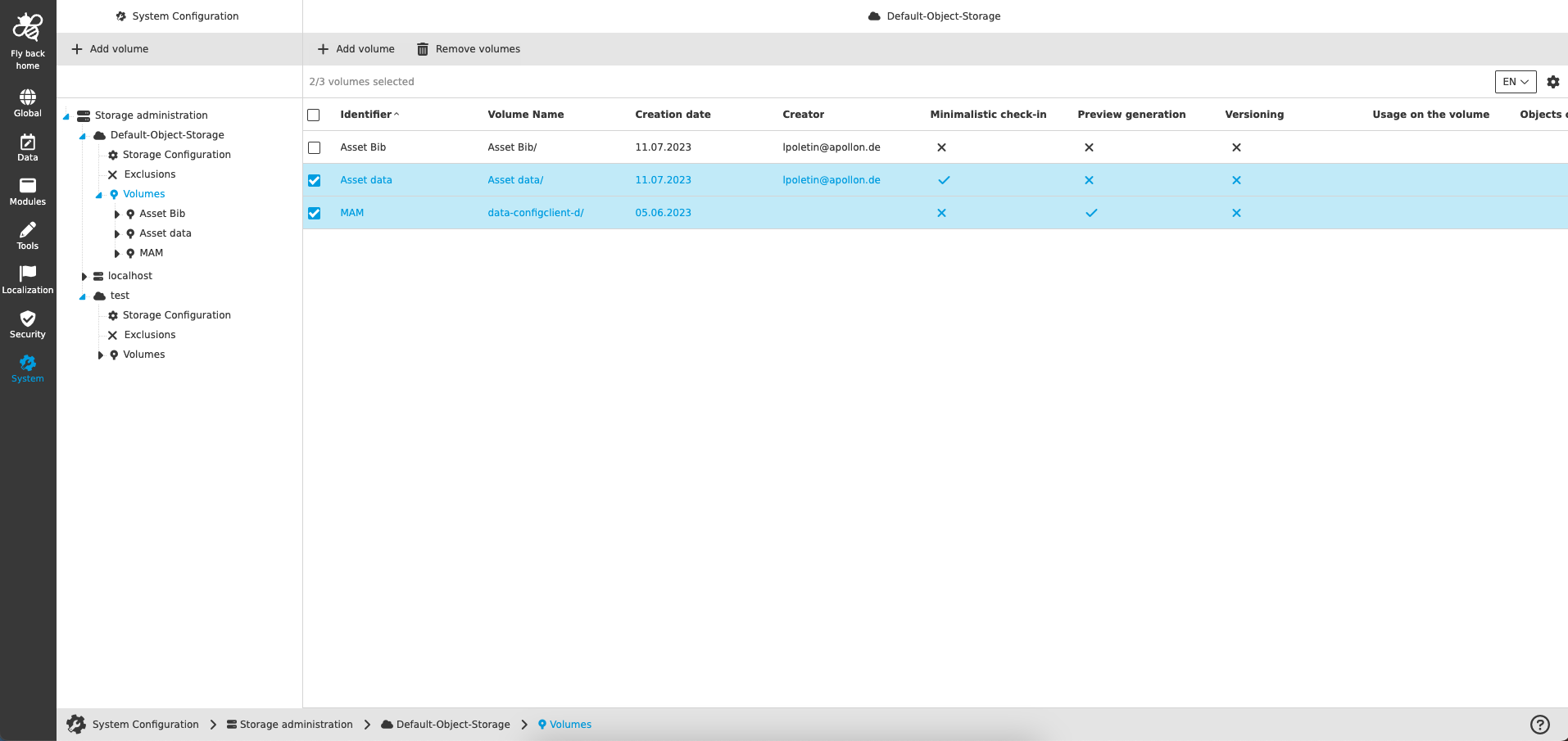The height and width of the screenshot is (741, 1568).
Task: Collapse the Default-Object-Storage tree node
Action: 80,135
